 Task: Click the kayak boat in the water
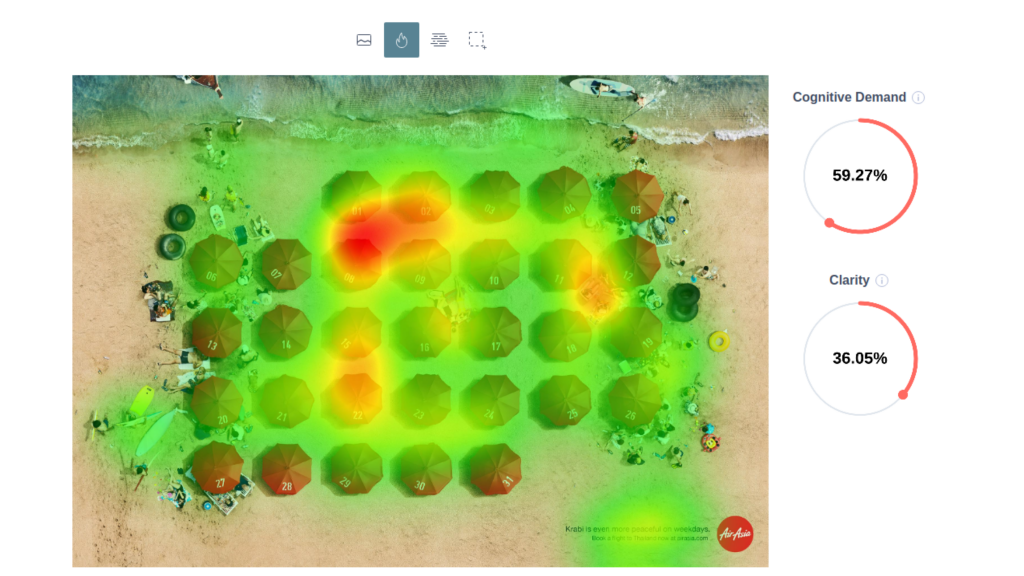(x=601, y=88)
